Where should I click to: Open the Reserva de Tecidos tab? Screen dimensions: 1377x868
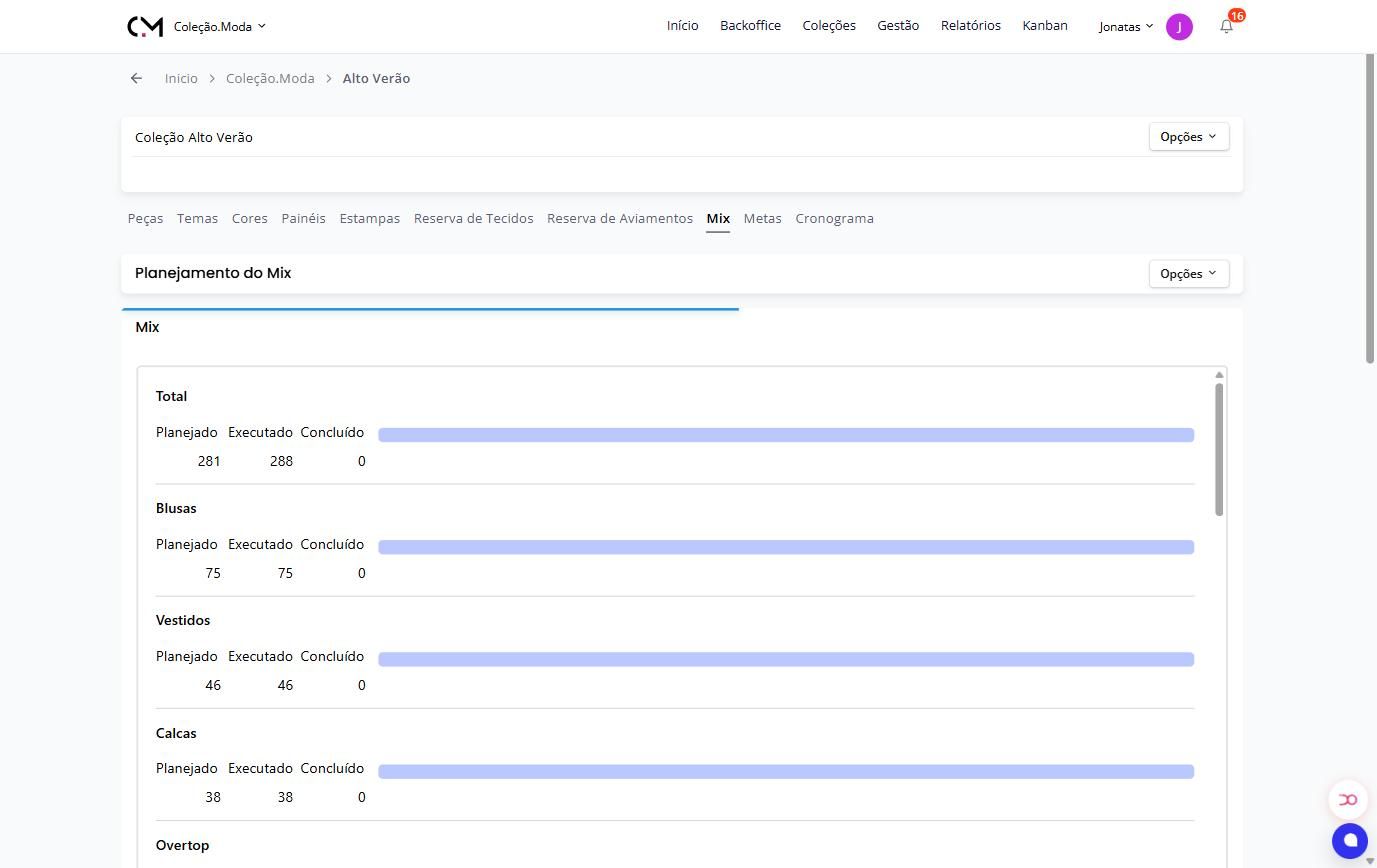point(473,219)
